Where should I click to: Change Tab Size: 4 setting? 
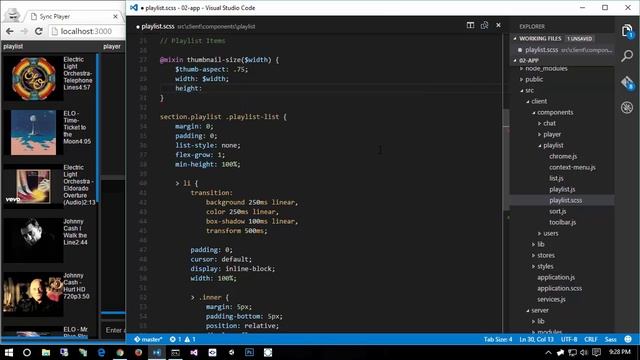tap(498, 339)
